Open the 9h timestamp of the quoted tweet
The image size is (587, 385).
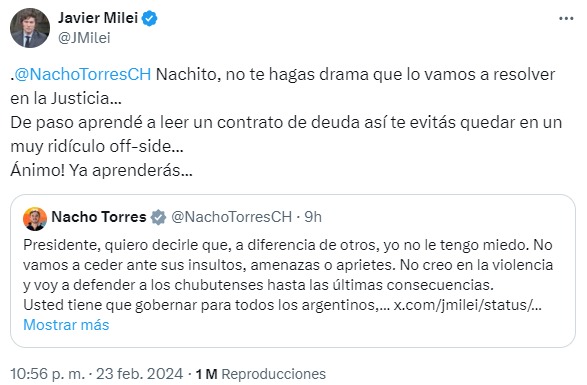click(313, 217)
